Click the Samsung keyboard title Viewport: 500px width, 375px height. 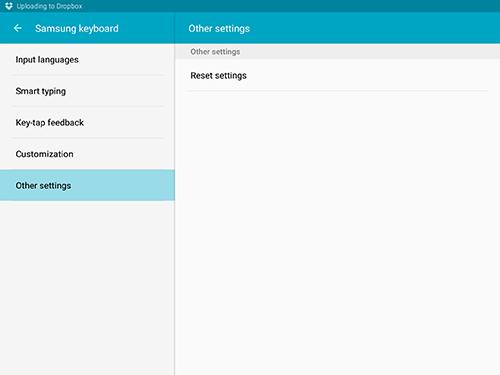77,29
